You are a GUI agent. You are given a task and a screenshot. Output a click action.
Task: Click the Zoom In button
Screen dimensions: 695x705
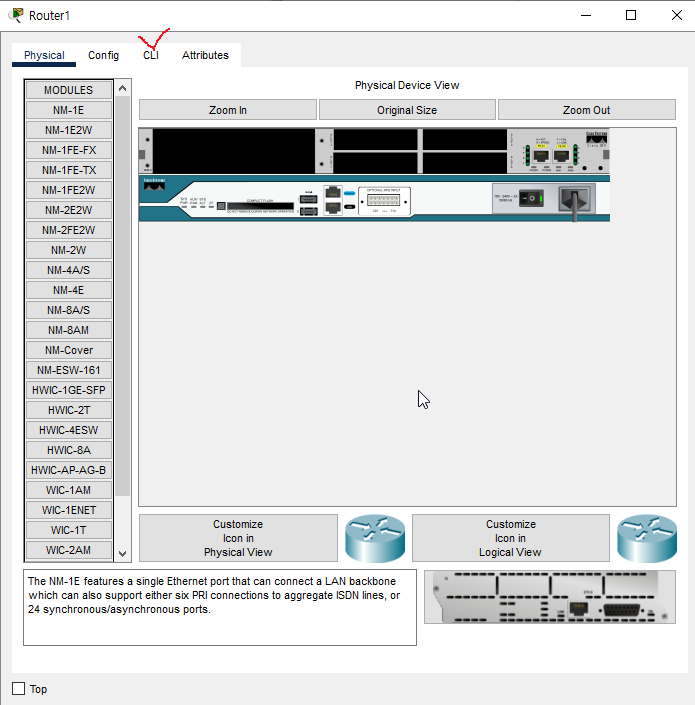click(x=228, y=110)
